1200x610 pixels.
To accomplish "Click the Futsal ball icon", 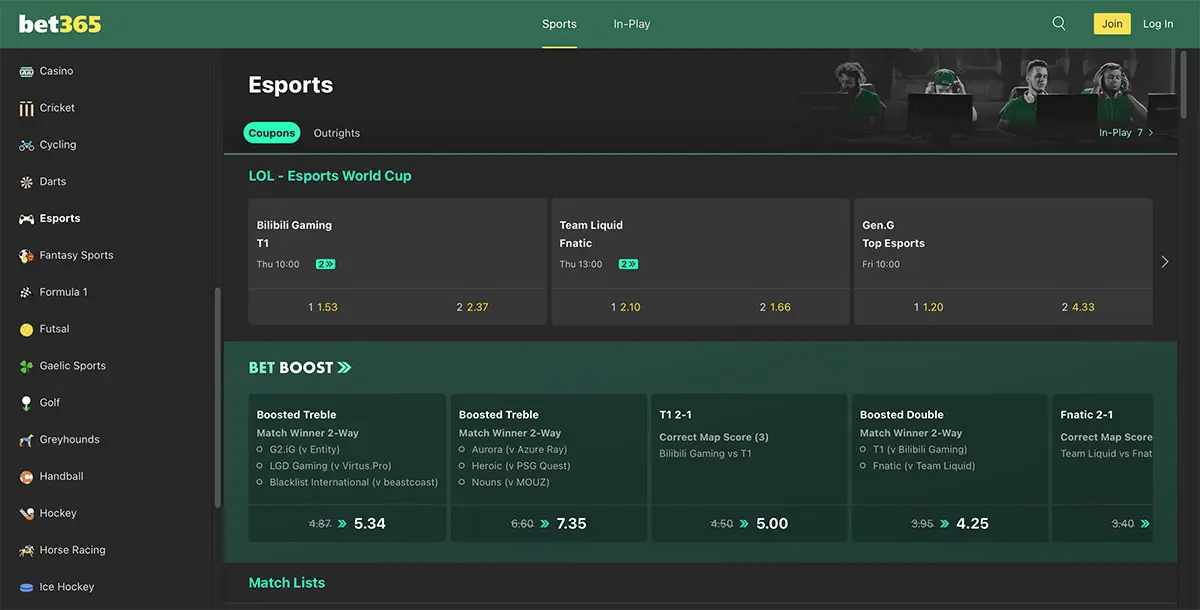I will point(27,329).
